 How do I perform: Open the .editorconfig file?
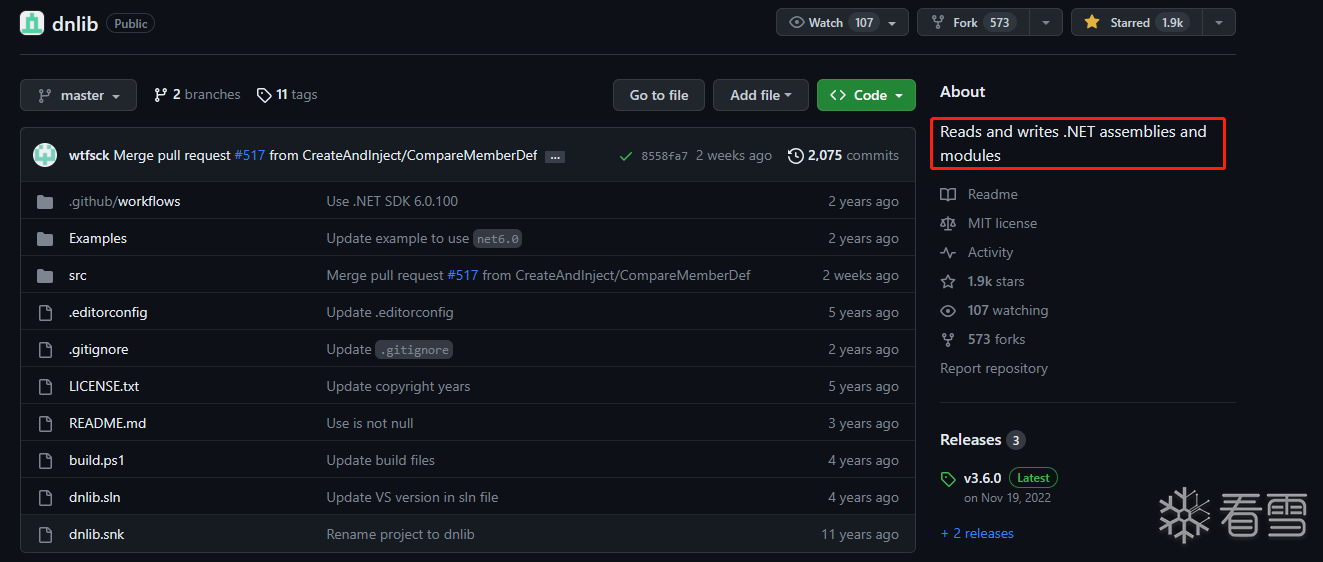pyautogui.click(x=108, y=312)
